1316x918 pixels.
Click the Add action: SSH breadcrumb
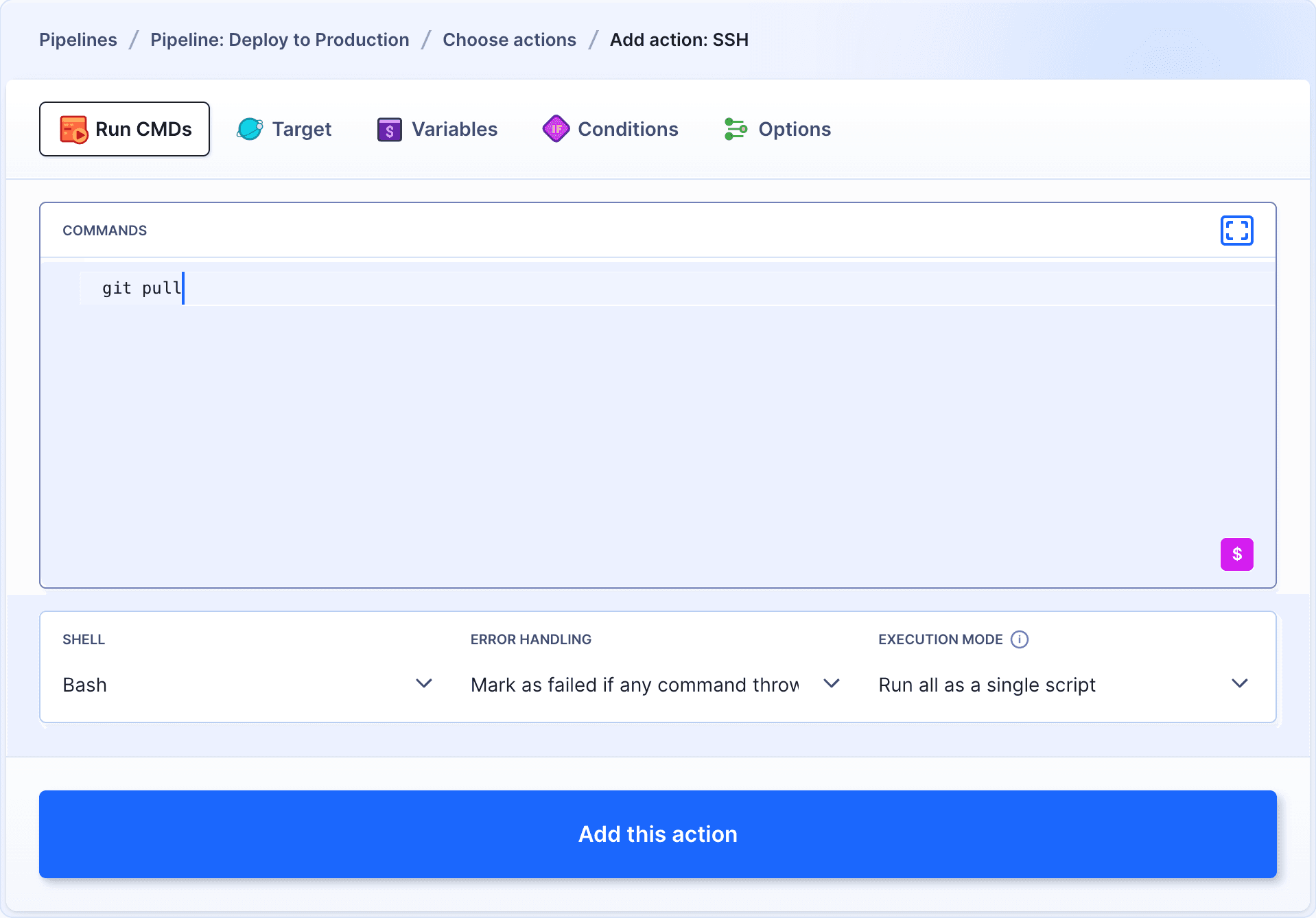point(679,40)
